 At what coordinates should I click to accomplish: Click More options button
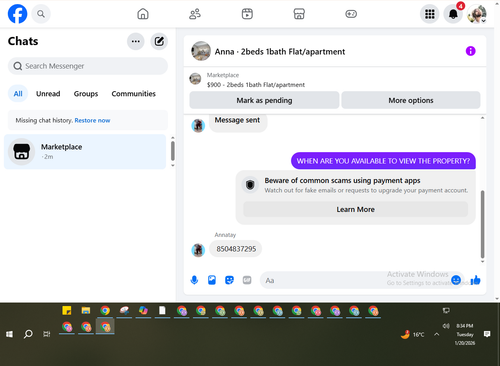click(411, 100)
